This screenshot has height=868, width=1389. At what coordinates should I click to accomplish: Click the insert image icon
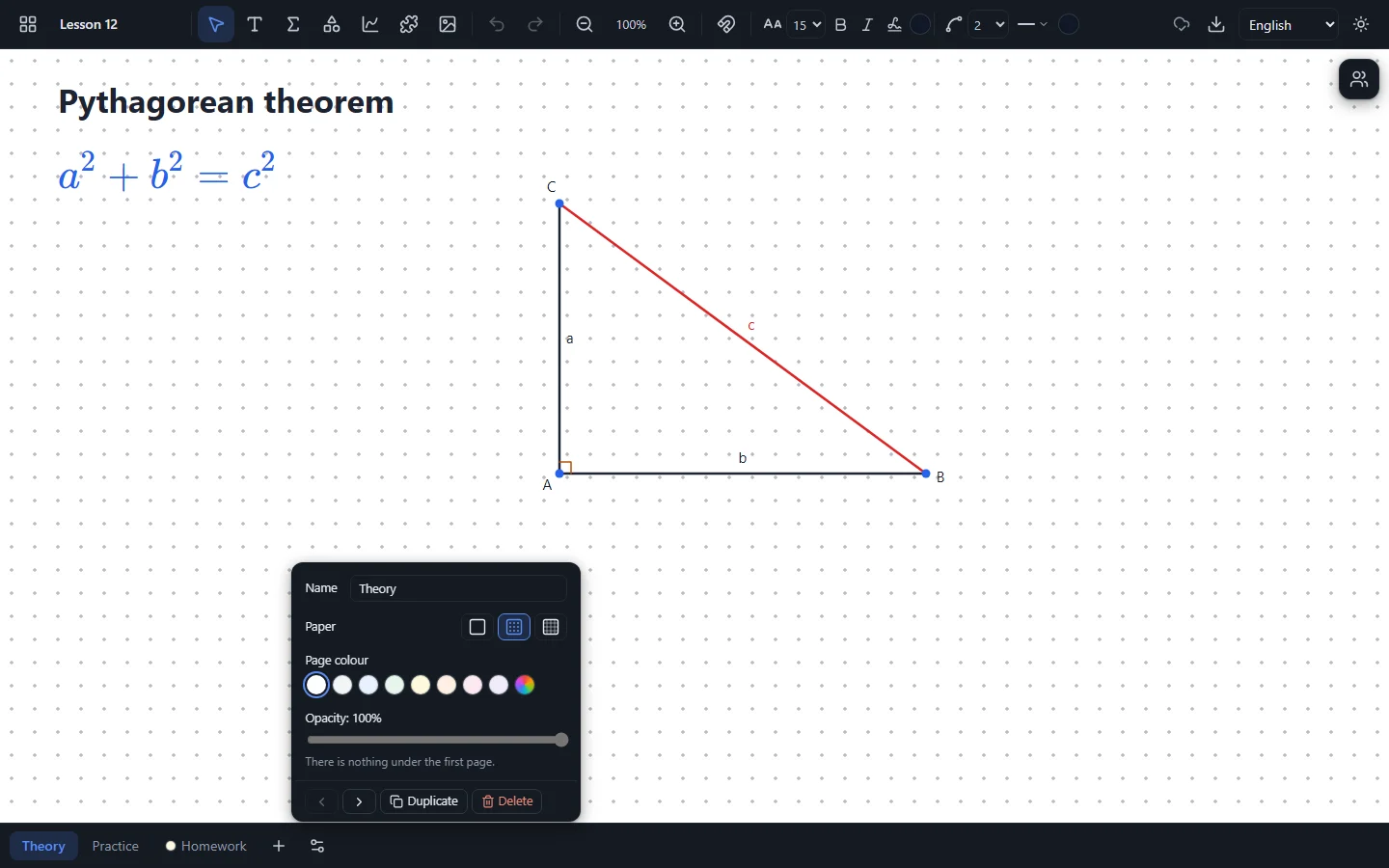click(448, 25)
